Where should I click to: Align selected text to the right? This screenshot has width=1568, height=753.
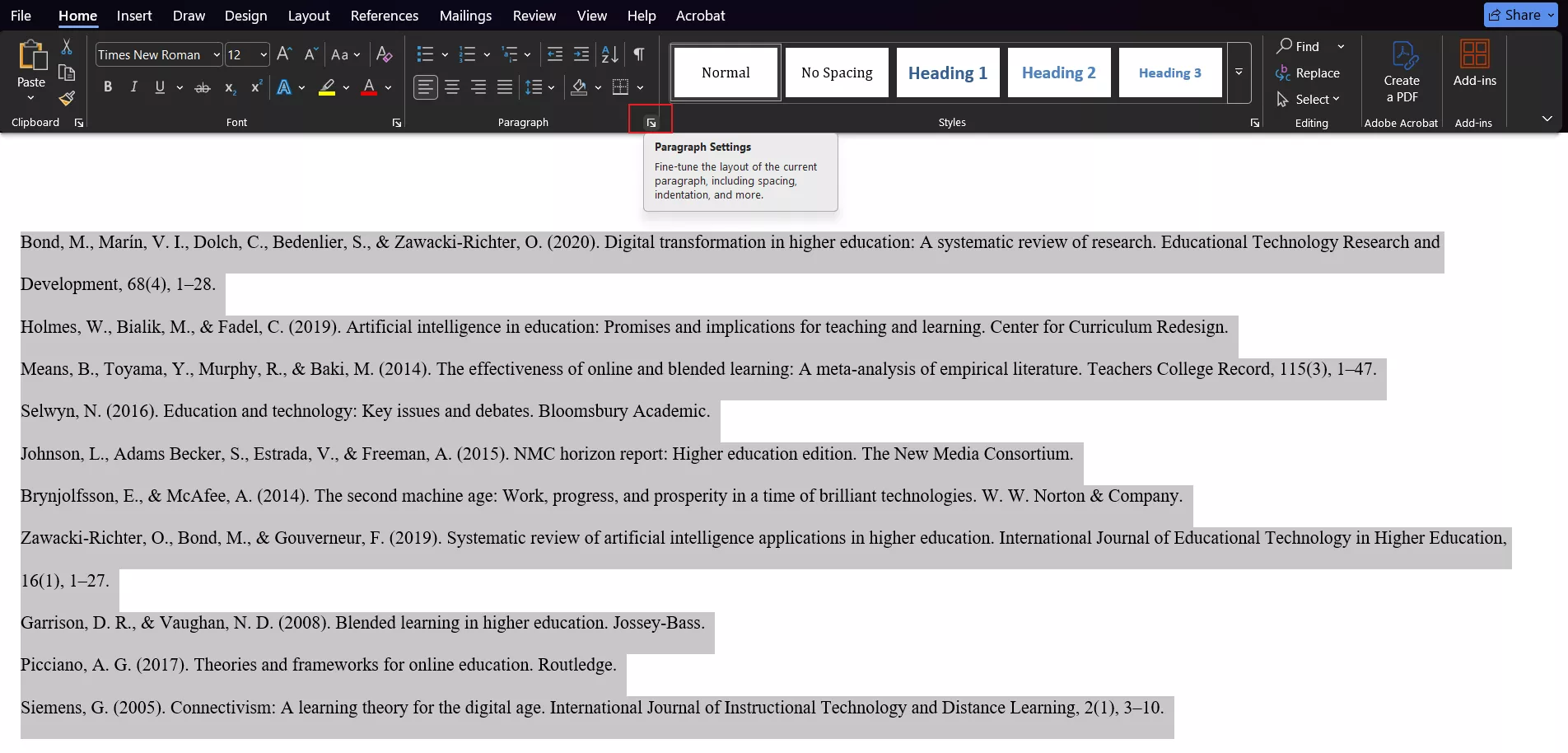tap(478, 87)
